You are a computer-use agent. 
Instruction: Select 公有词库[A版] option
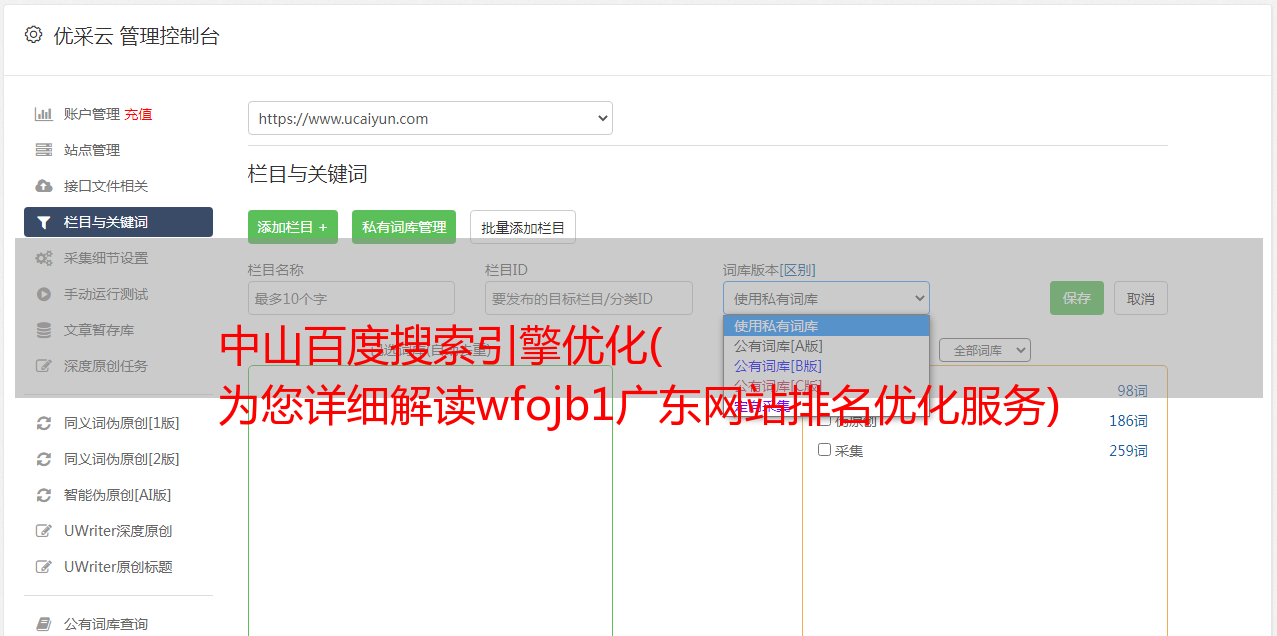pyautogui.click(x=826, y=346)
